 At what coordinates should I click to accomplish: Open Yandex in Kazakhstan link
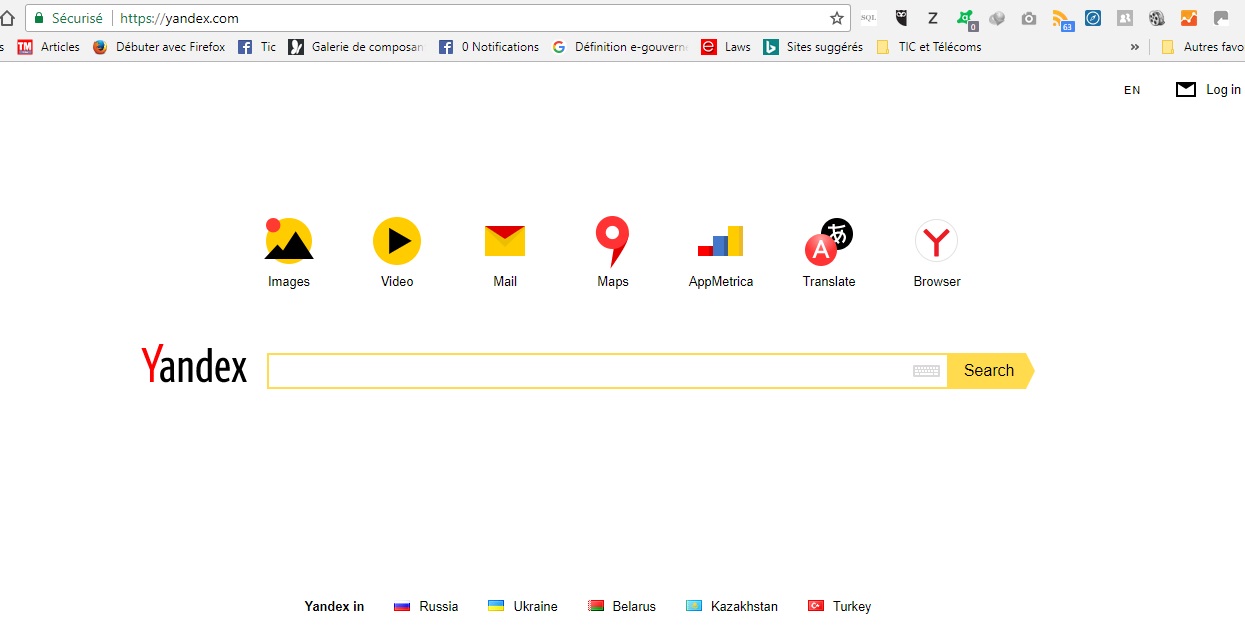tap(731, 606)
